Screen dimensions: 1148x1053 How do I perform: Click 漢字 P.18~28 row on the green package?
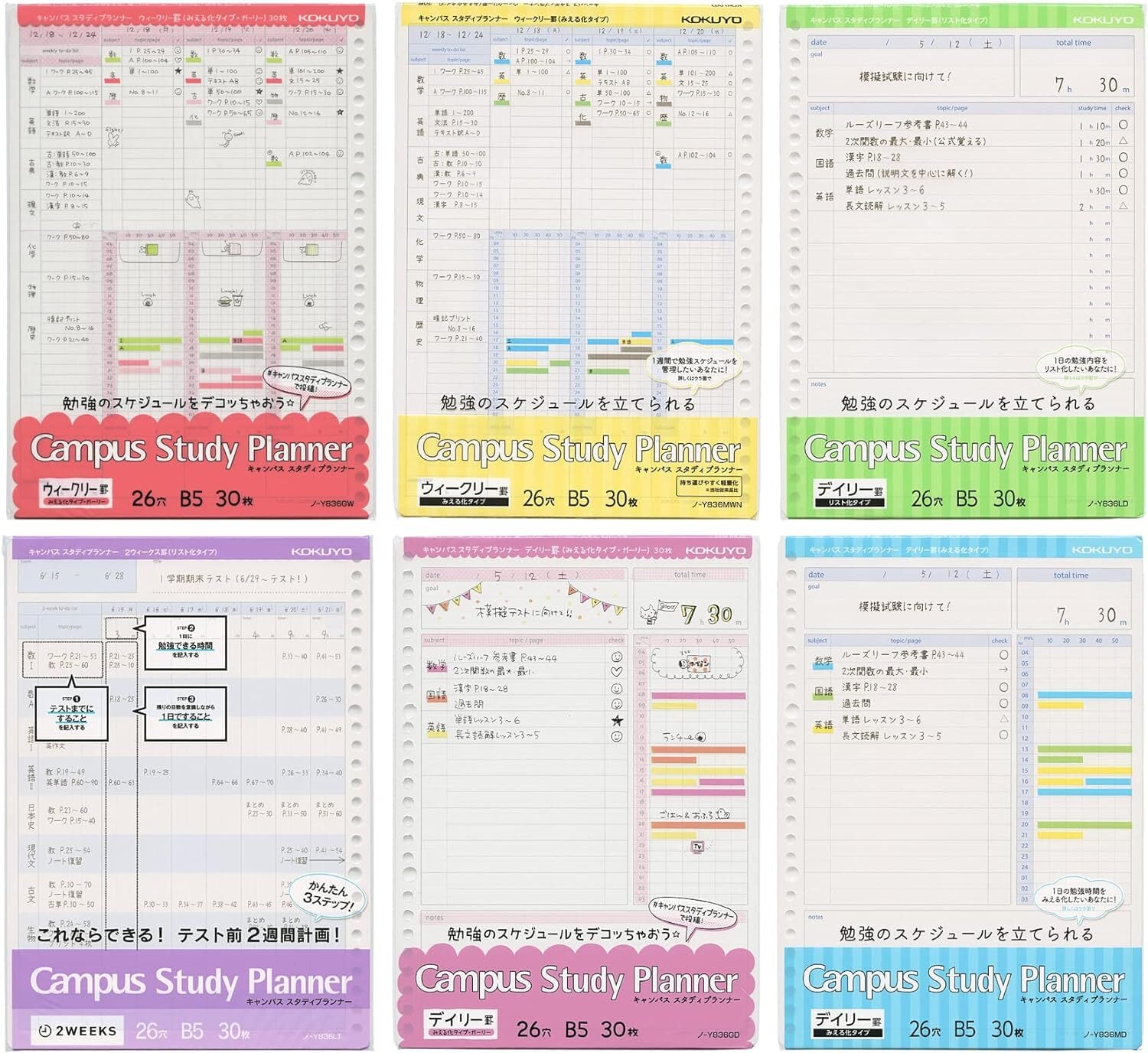[x=873, y=157]
